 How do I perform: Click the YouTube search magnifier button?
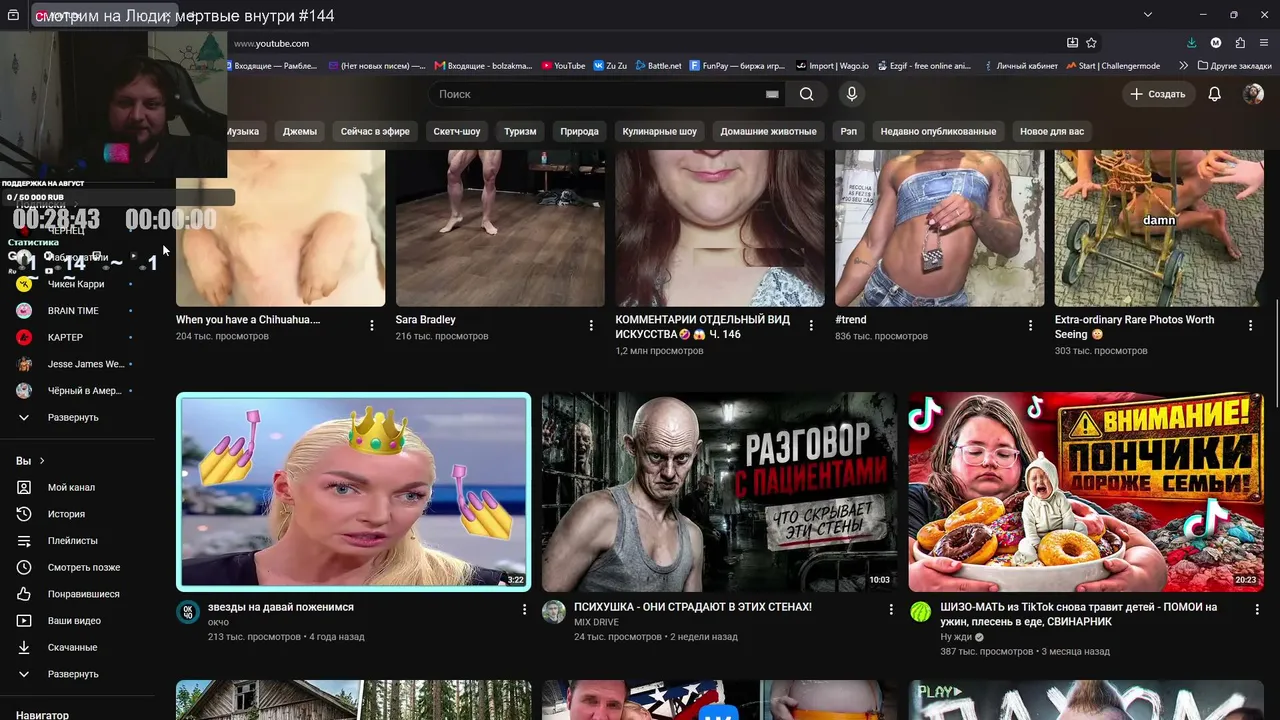806,94
